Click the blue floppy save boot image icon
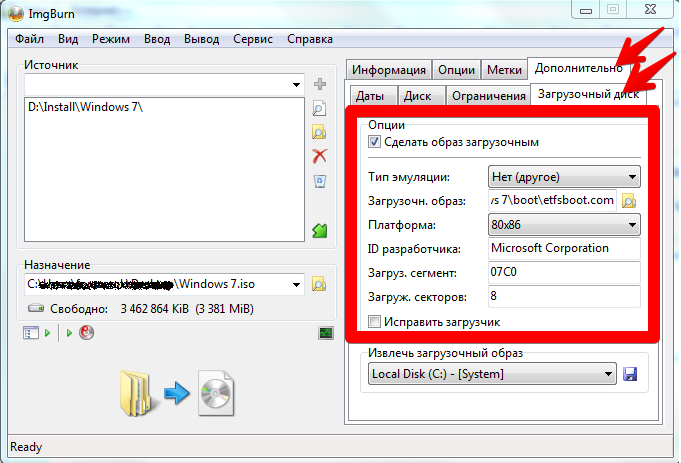 tap(630, 374)
